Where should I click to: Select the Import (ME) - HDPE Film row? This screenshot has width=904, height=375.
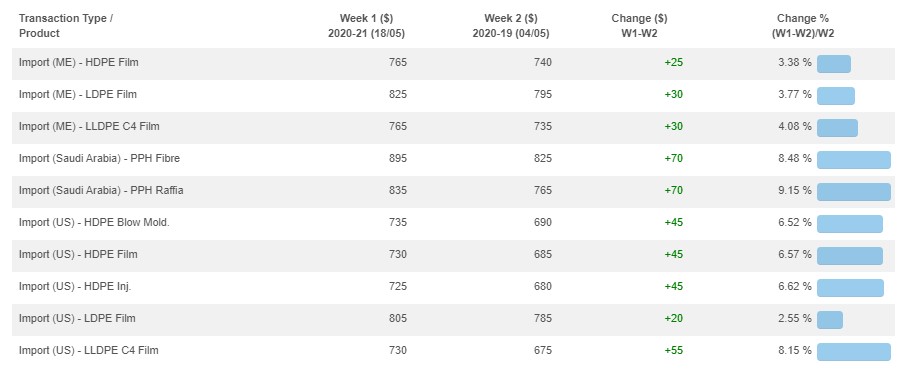[x=453, y=63]
